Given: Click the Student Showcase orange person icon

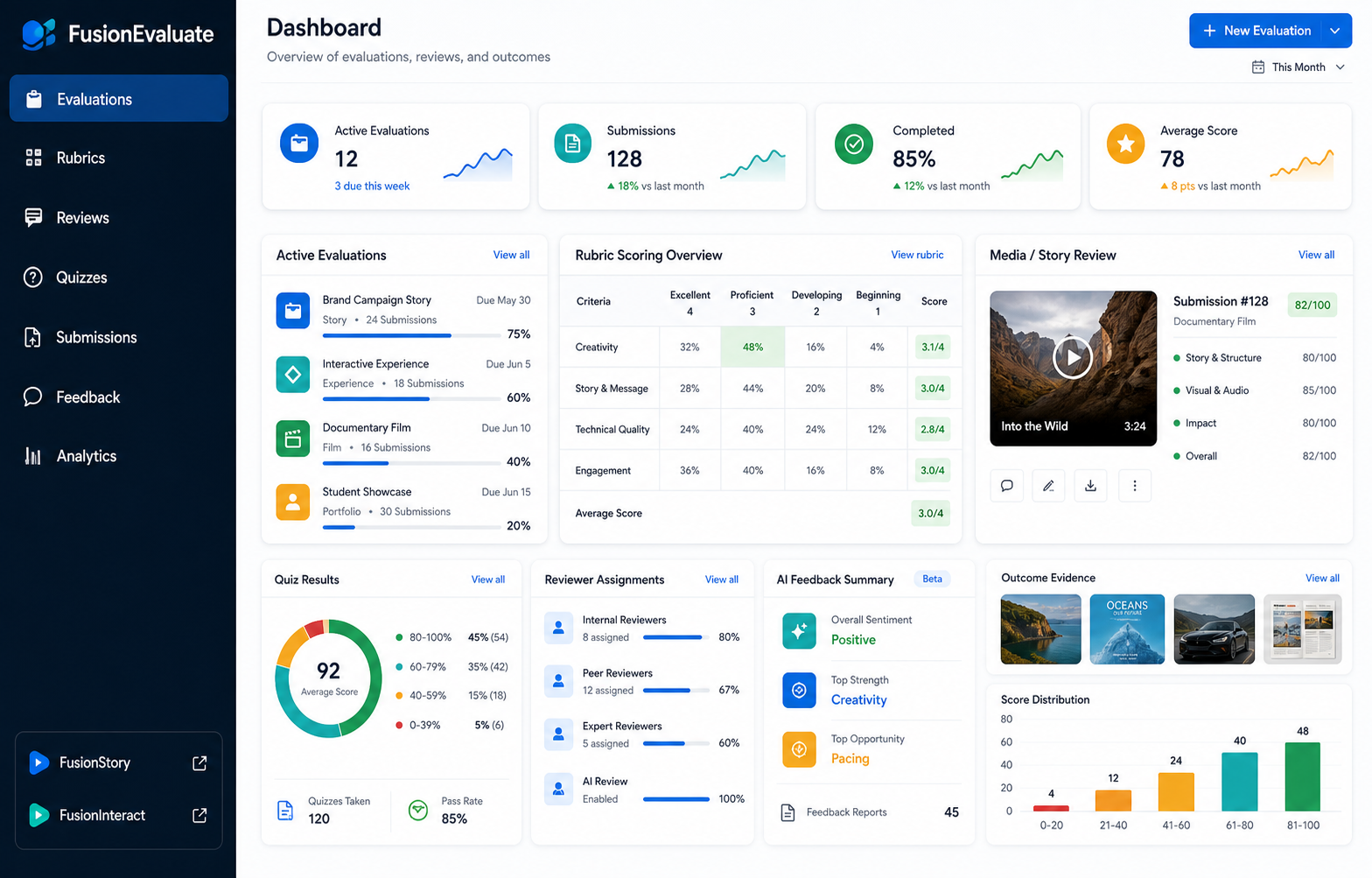Looking at the screenshot, I should tap(293, 502).
